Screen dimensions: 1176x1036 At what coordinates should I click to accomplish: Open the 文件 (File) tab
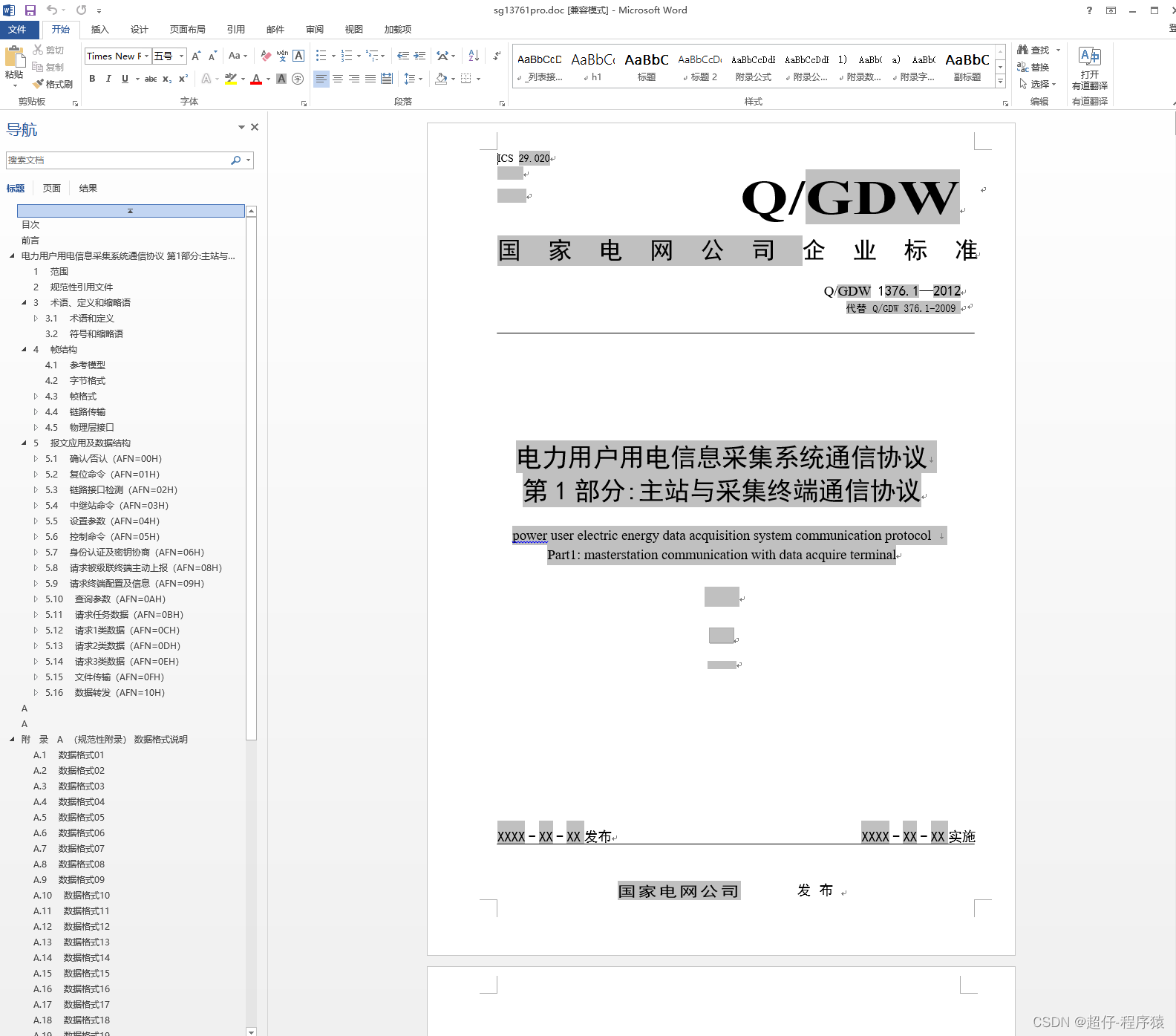[18, 30]
